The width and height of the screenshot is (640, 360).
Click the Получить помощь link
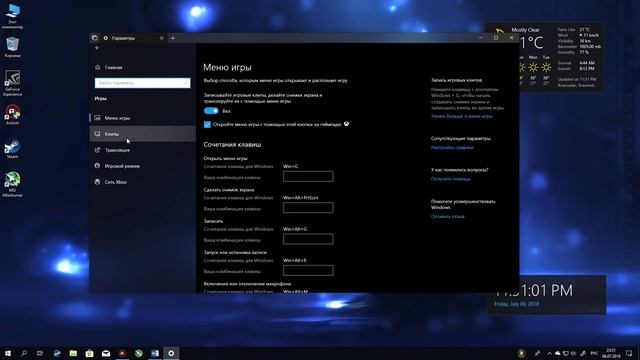[x=451, y=179]
